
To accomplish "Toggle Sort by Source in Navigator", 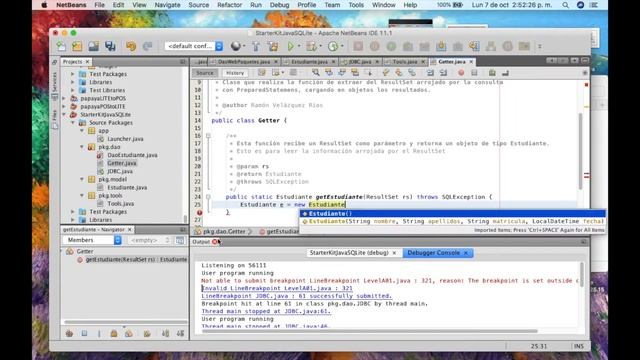I will 180,333.
